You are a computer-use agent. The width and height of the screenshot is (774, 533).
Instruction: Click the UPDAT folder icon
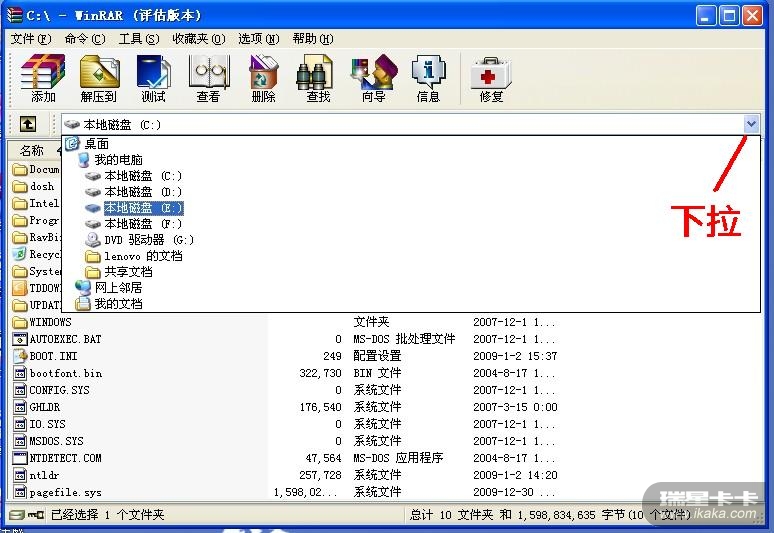(x=20, y=305)
